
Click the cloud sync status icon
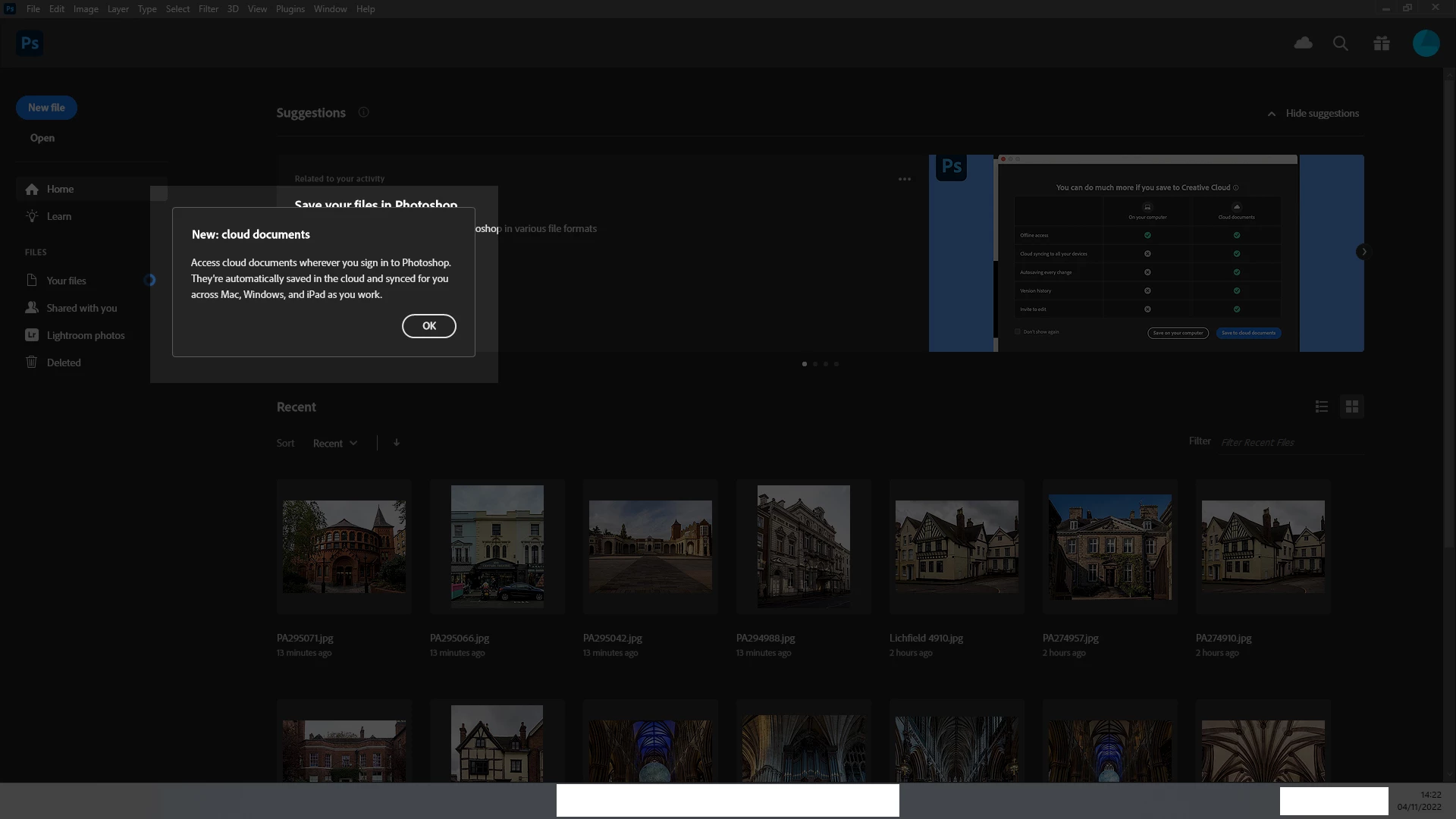1303,43
